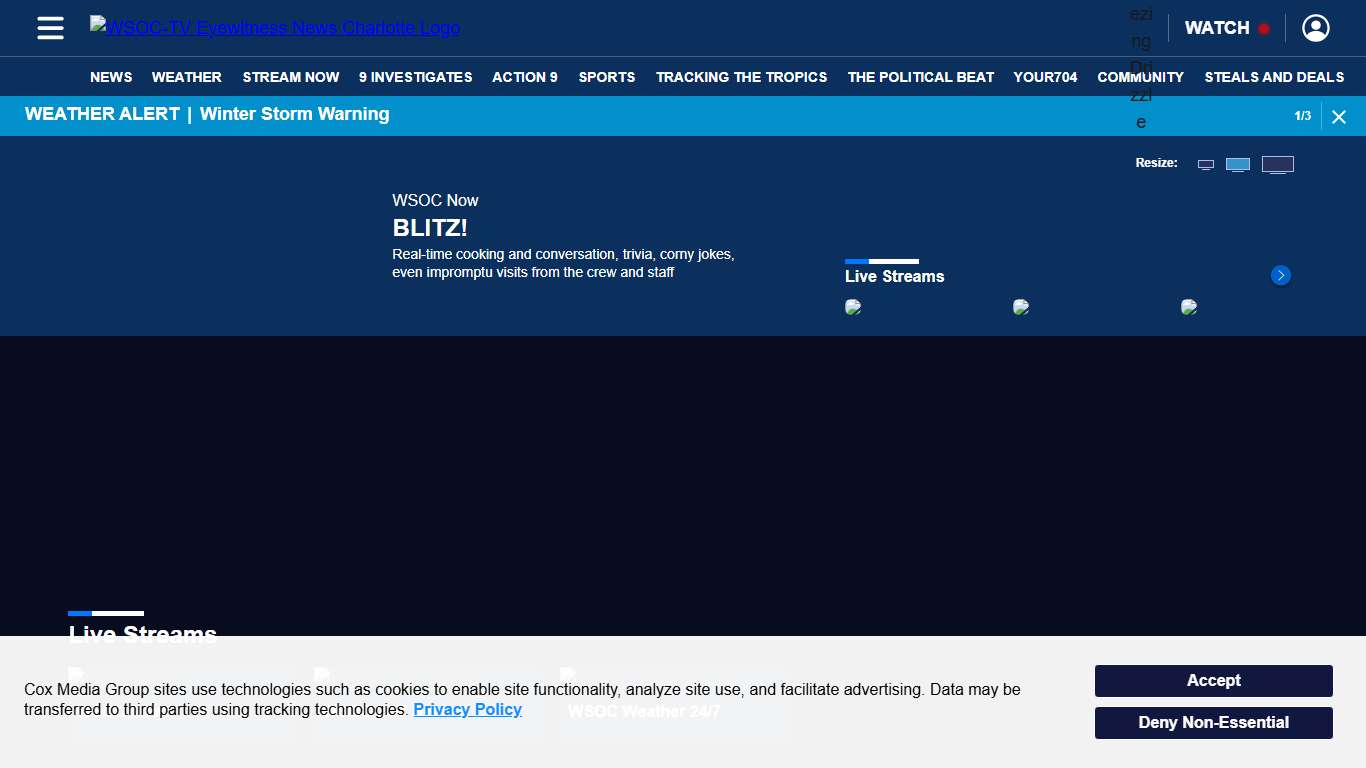Open the Privacy Policy link

(x=467, y=710)
